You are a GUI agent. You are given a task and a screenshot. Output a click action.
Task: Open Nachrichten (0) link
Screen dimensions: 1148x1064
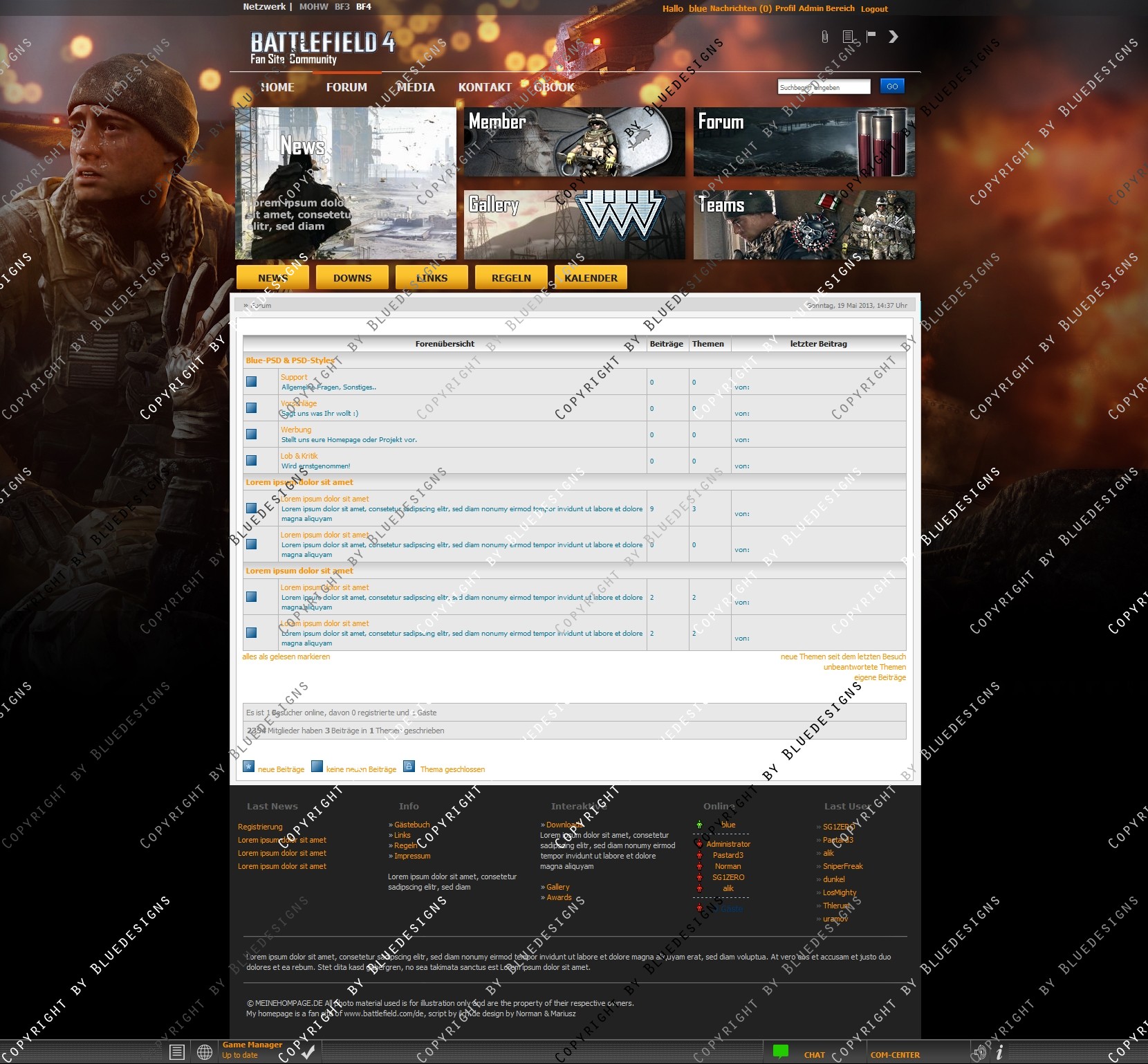click(741, 8)
